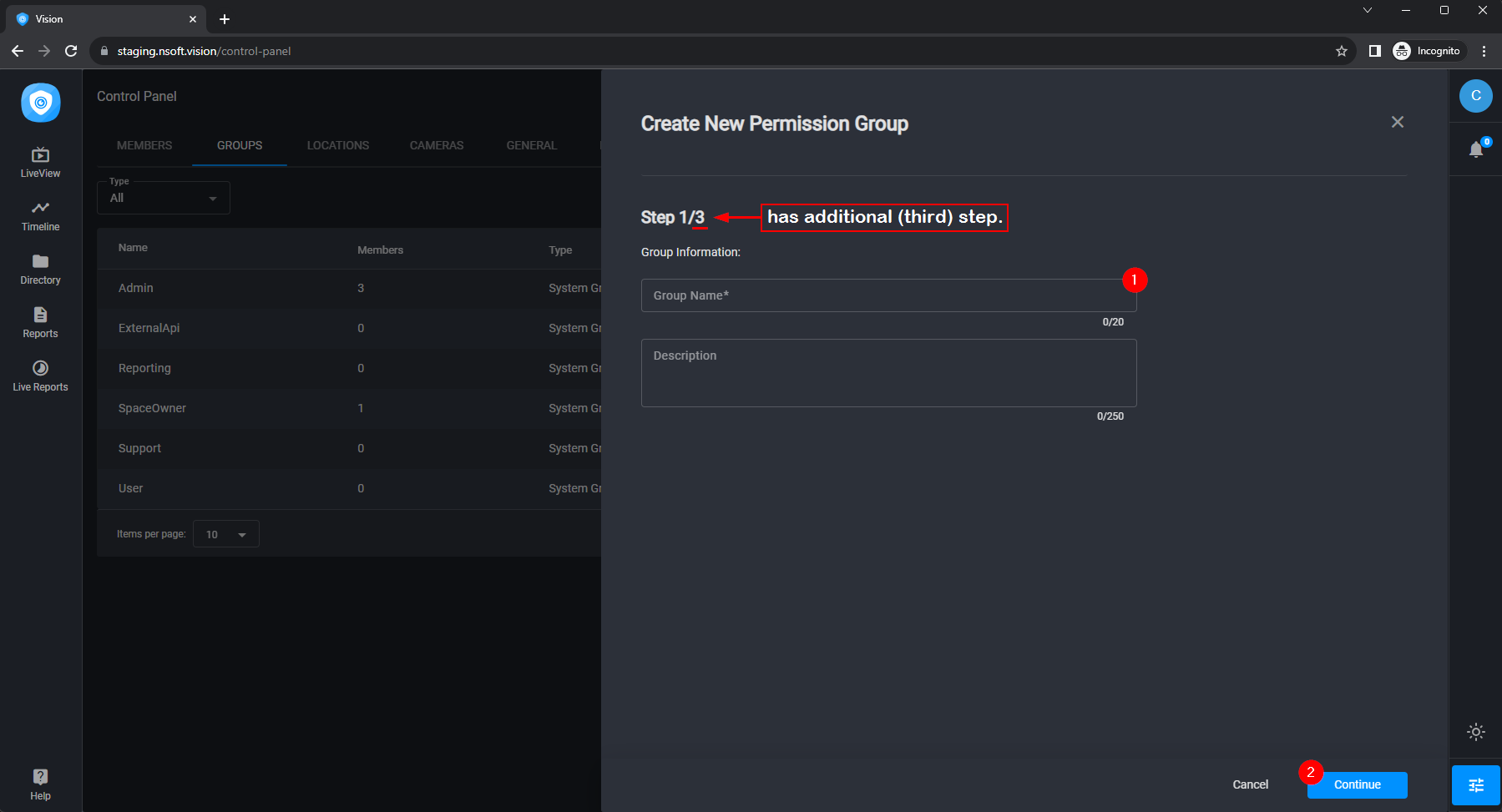Viewport: 1502px width, 812px height.
Task: Close the Create New Permission Group panel
Action: (1398, 122)
